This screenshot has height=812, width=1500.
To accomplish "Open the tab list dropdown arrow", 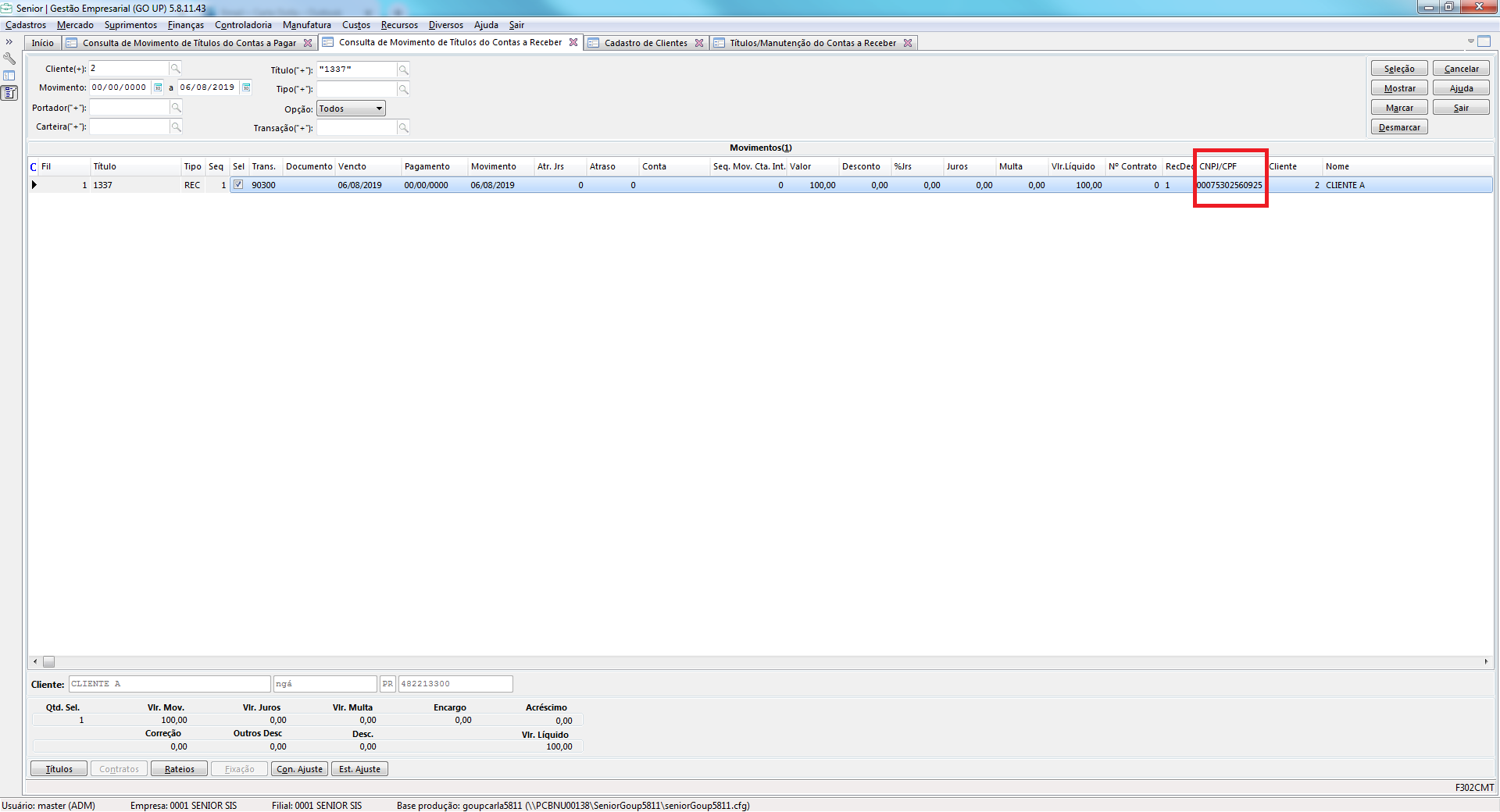I will [1470, 41].
